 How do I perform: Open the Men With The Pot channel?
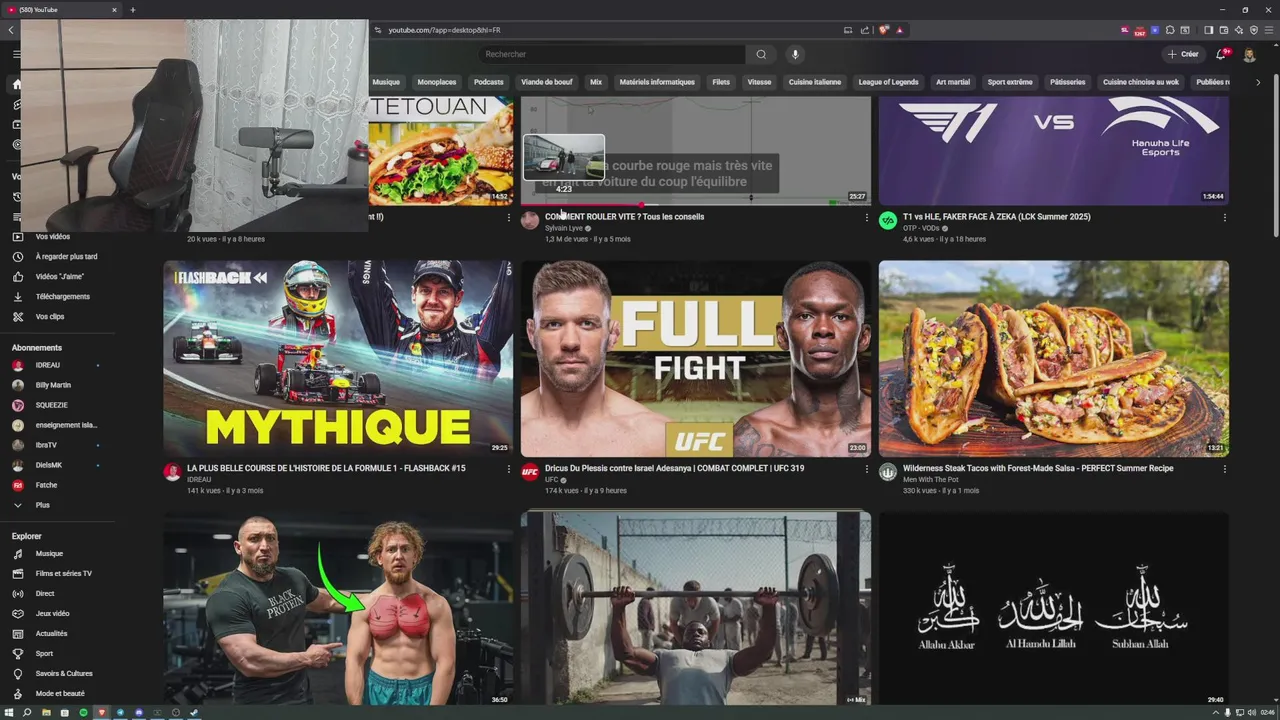coord(930,480)
